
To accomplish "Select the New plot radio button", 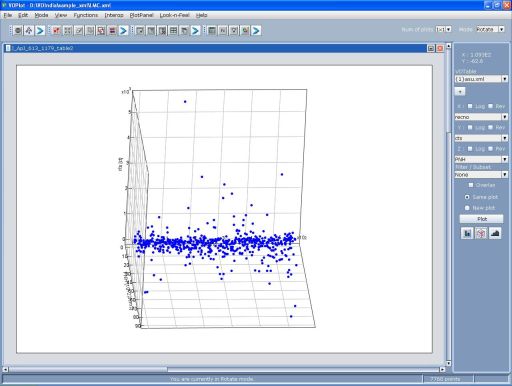I will pos(467,208).
